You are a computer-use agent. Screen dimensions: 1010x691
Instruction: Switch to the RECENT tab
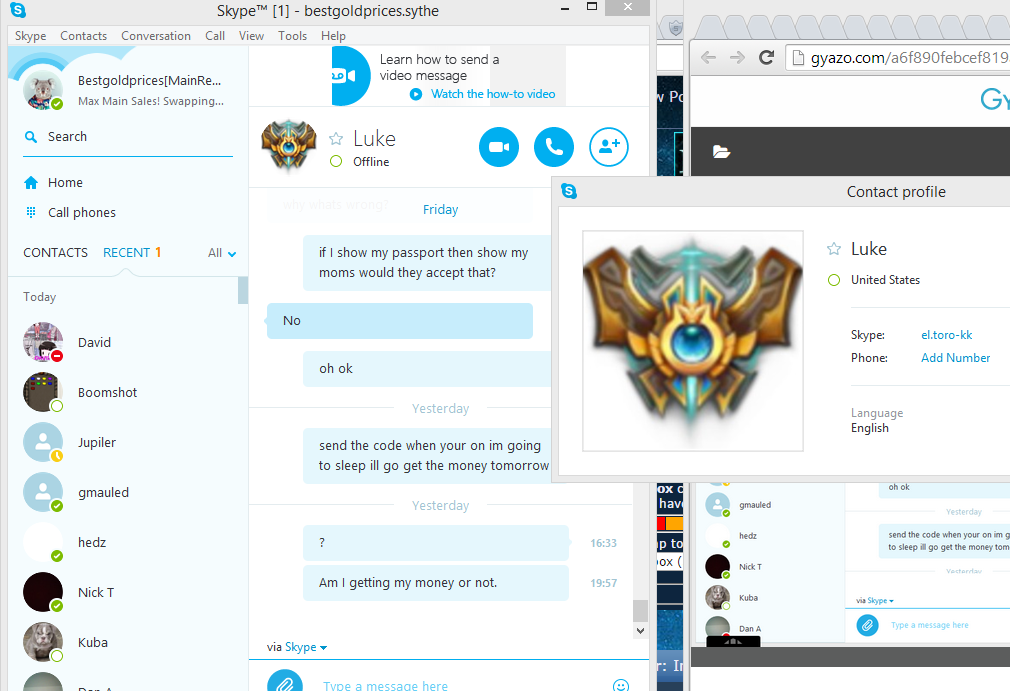pyautogui.click(x=126, y=252)
